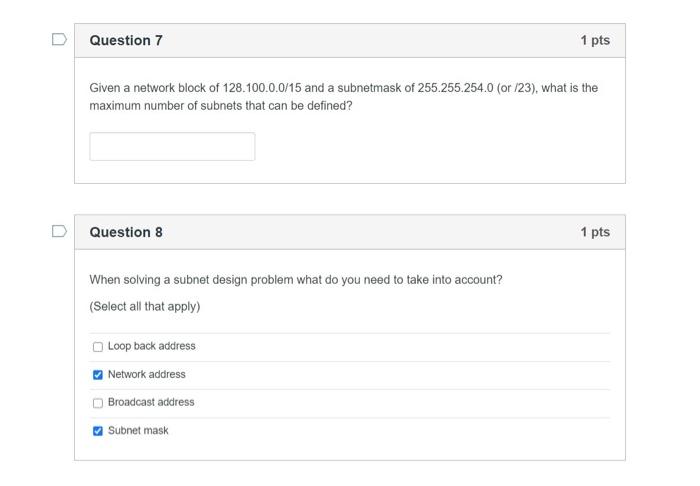Enable the Broadcast address checkbox
This screenshot has height=486, width=700.
pyautogui.click(x=98, y=403)
